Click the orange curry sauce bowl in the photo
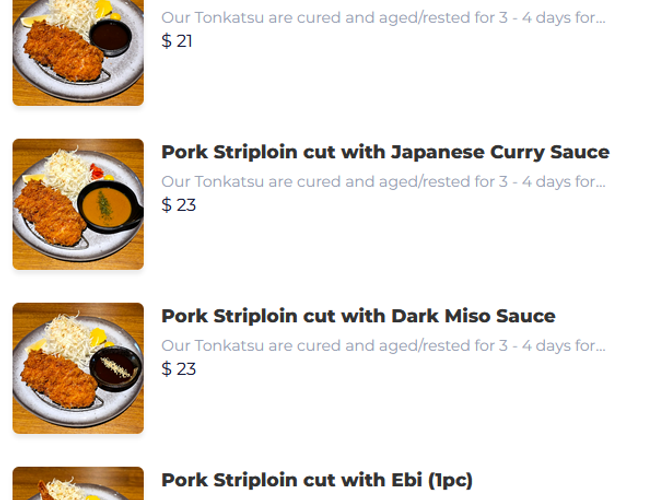The image size is (667, 500). click(x=106, y=207)
